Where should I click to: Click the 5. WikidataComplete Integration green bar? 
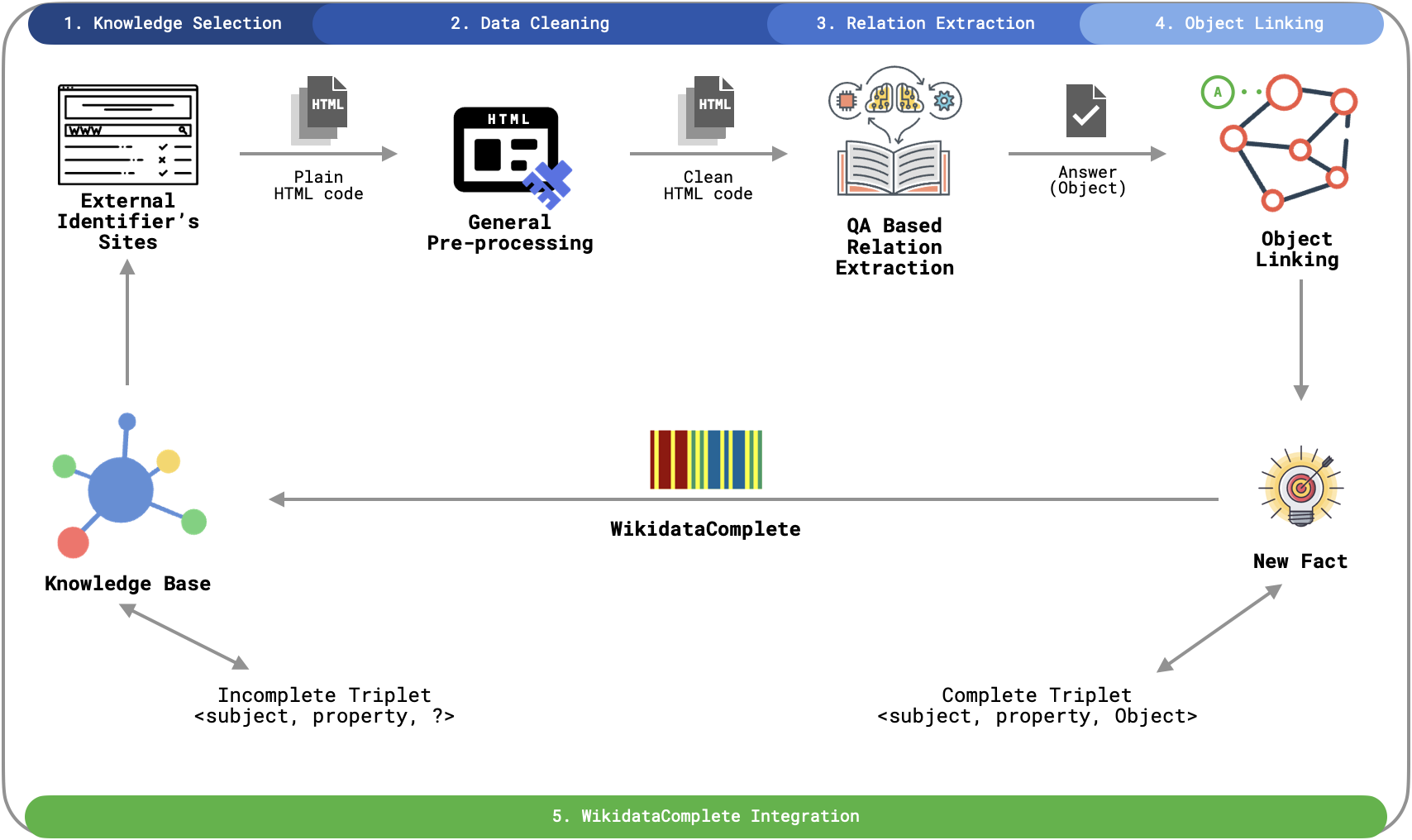click(x=706, y=816)
